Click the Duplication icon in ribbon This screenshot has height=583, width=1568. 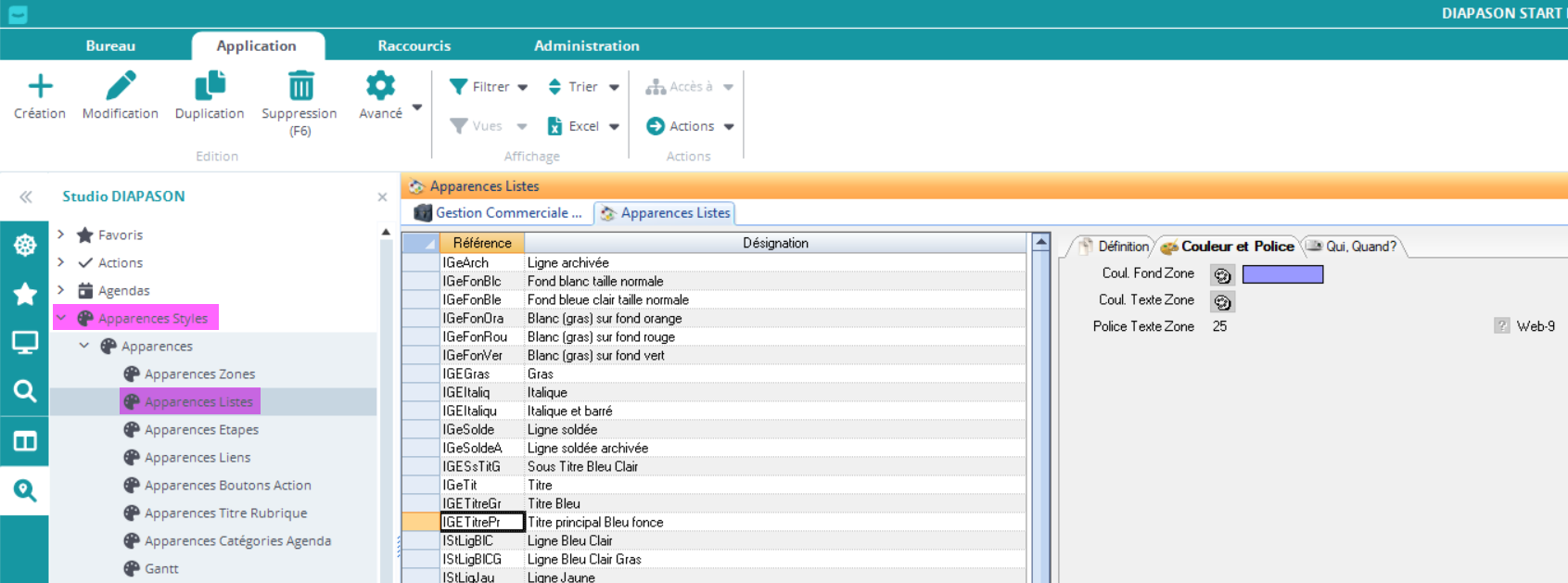point(210,87)
